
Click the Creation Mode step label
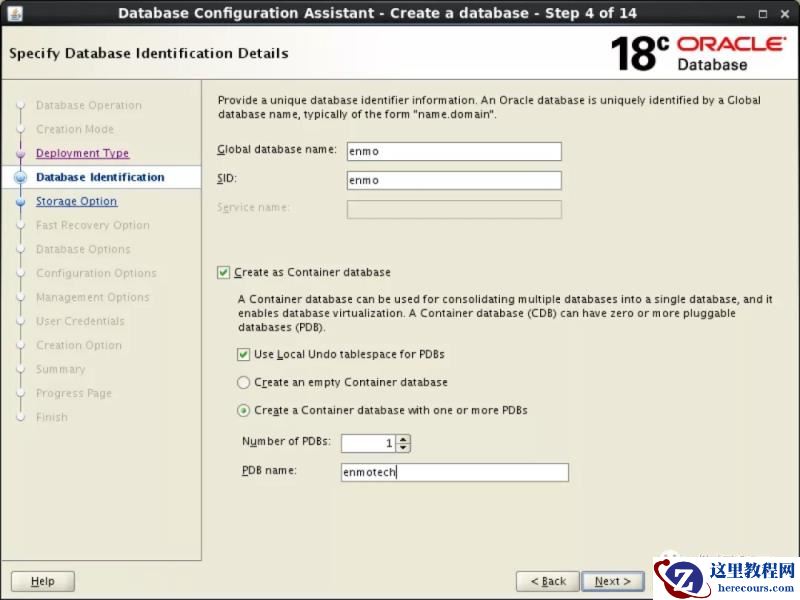click(75, 129)
